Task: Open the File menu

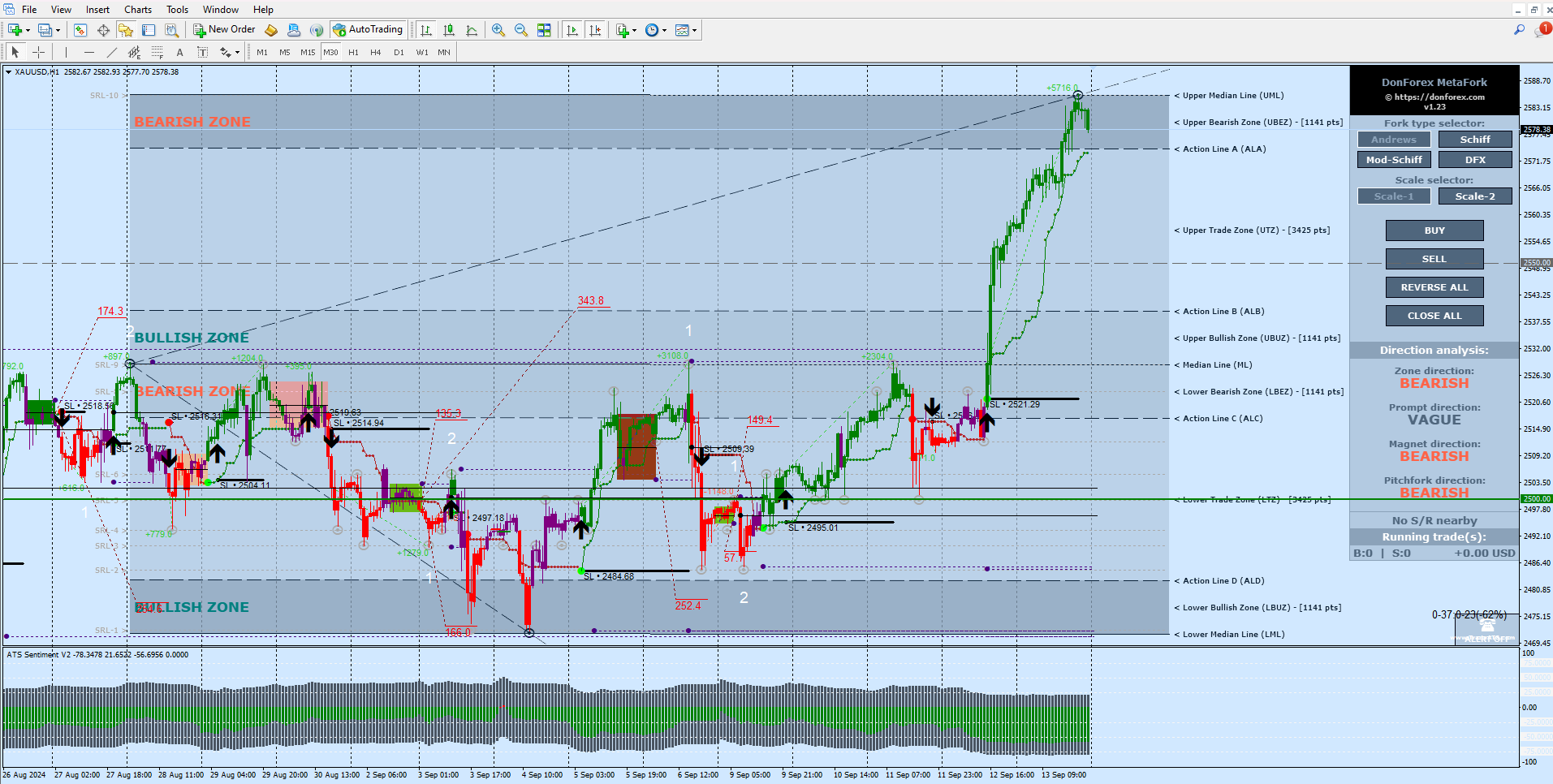Action: (x=29, y=10)
